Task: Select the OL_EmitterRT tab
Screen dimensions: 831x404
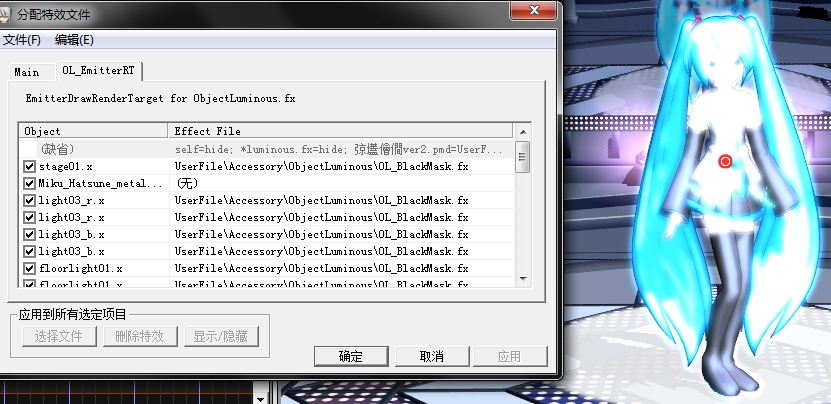Action: pos(99,71)
